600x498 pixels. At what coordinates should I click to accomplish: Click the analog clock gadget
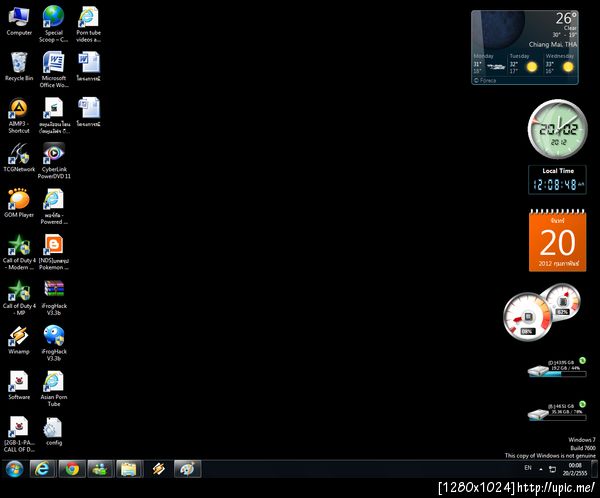(558, 129)
